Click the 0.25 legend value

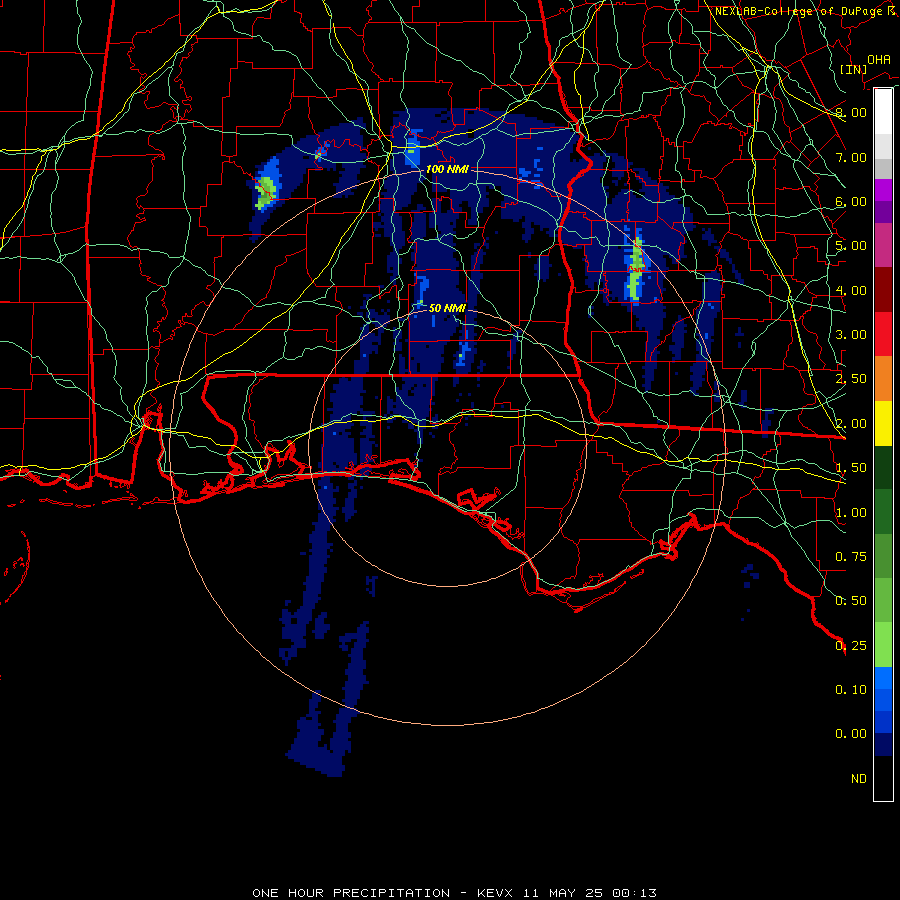(851, 646)
